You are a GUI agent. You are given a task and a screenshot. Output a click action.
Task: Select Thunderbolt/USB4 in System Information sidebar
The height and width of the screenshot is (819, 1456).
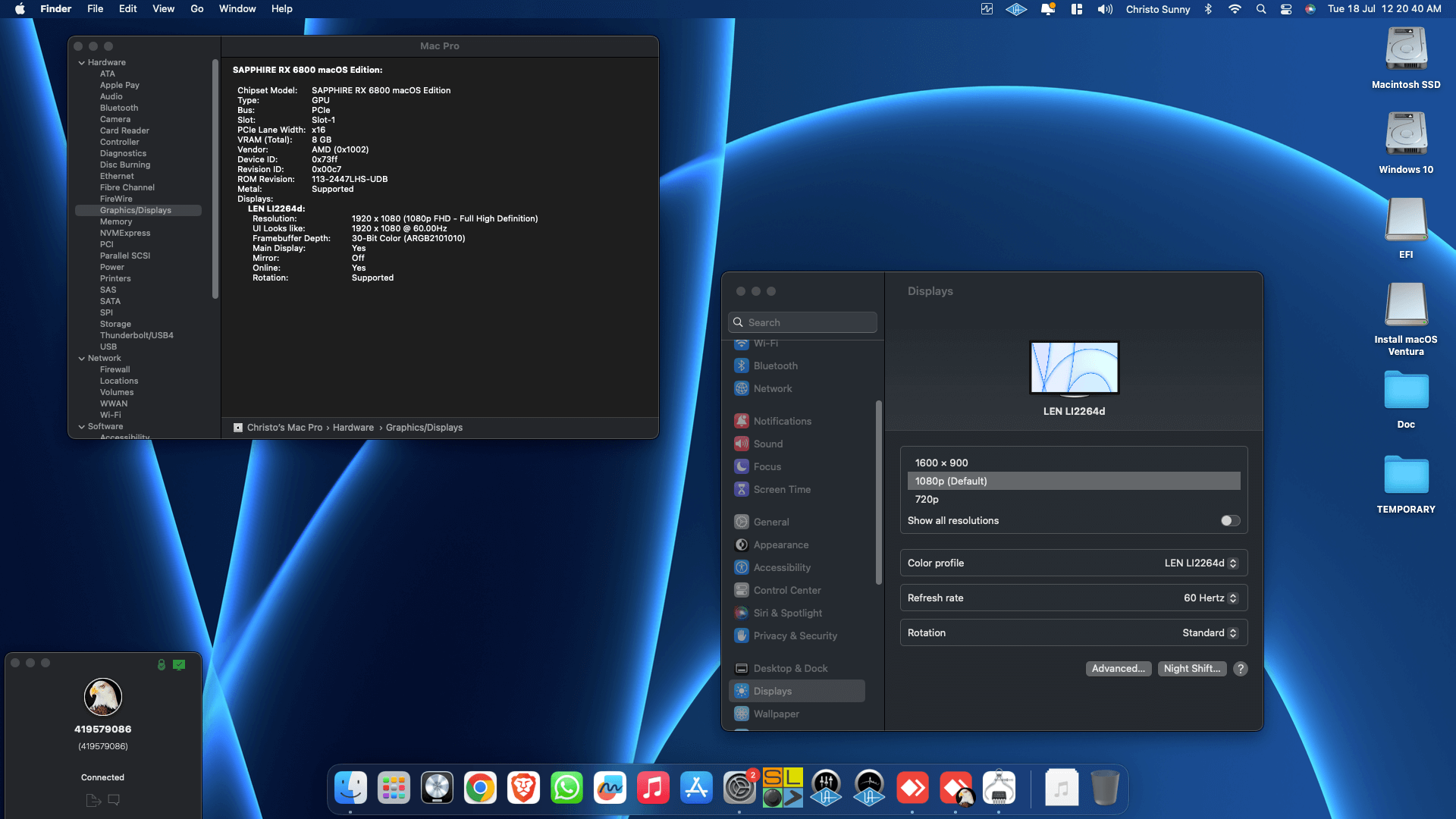136,335
